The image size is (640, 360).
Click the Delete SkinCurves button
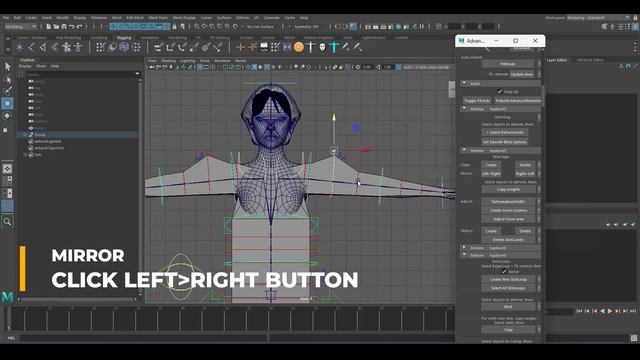508,240
